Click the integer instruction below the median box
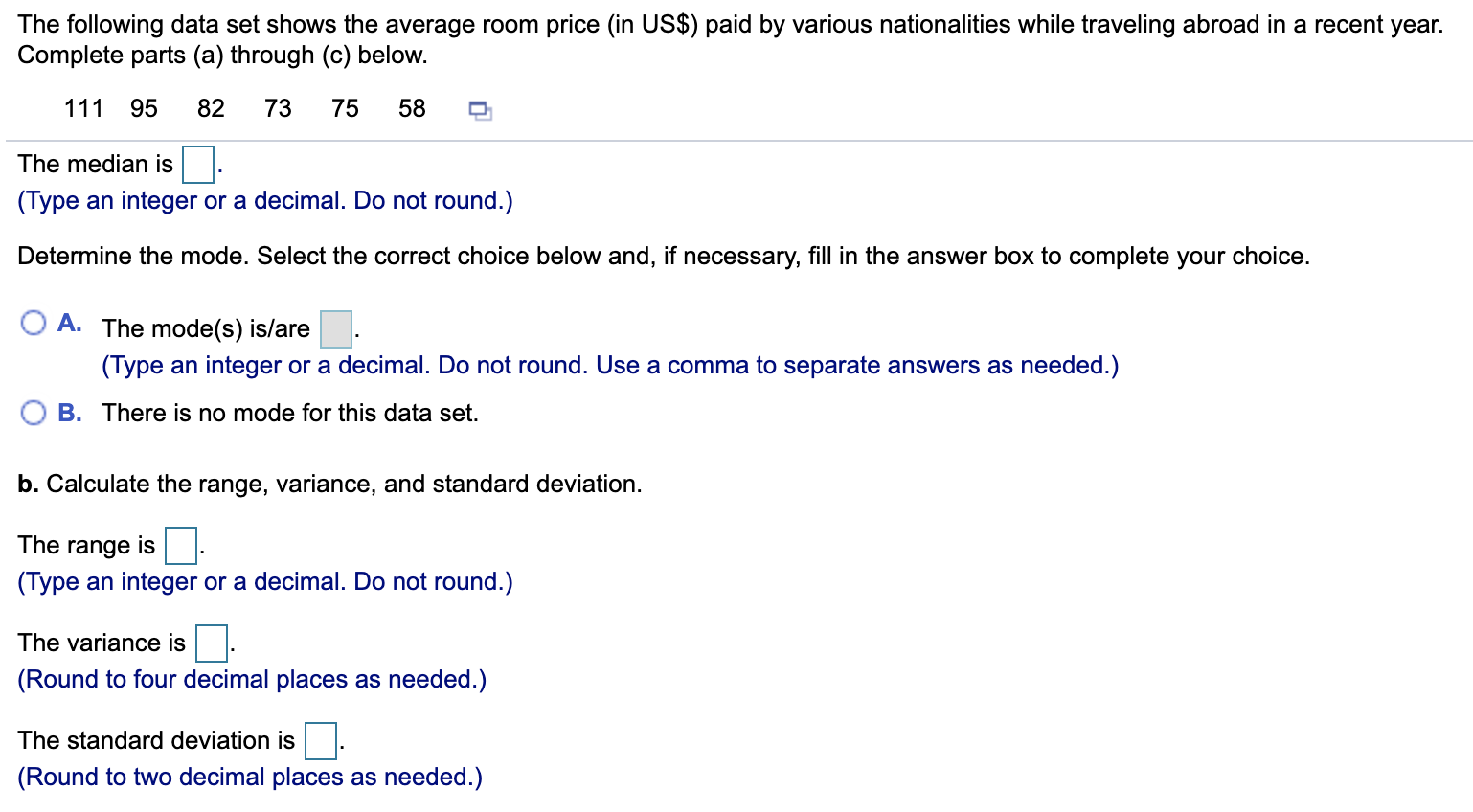Image resolution: width=1473 pixels, height=812 pixels. [264, 200]
